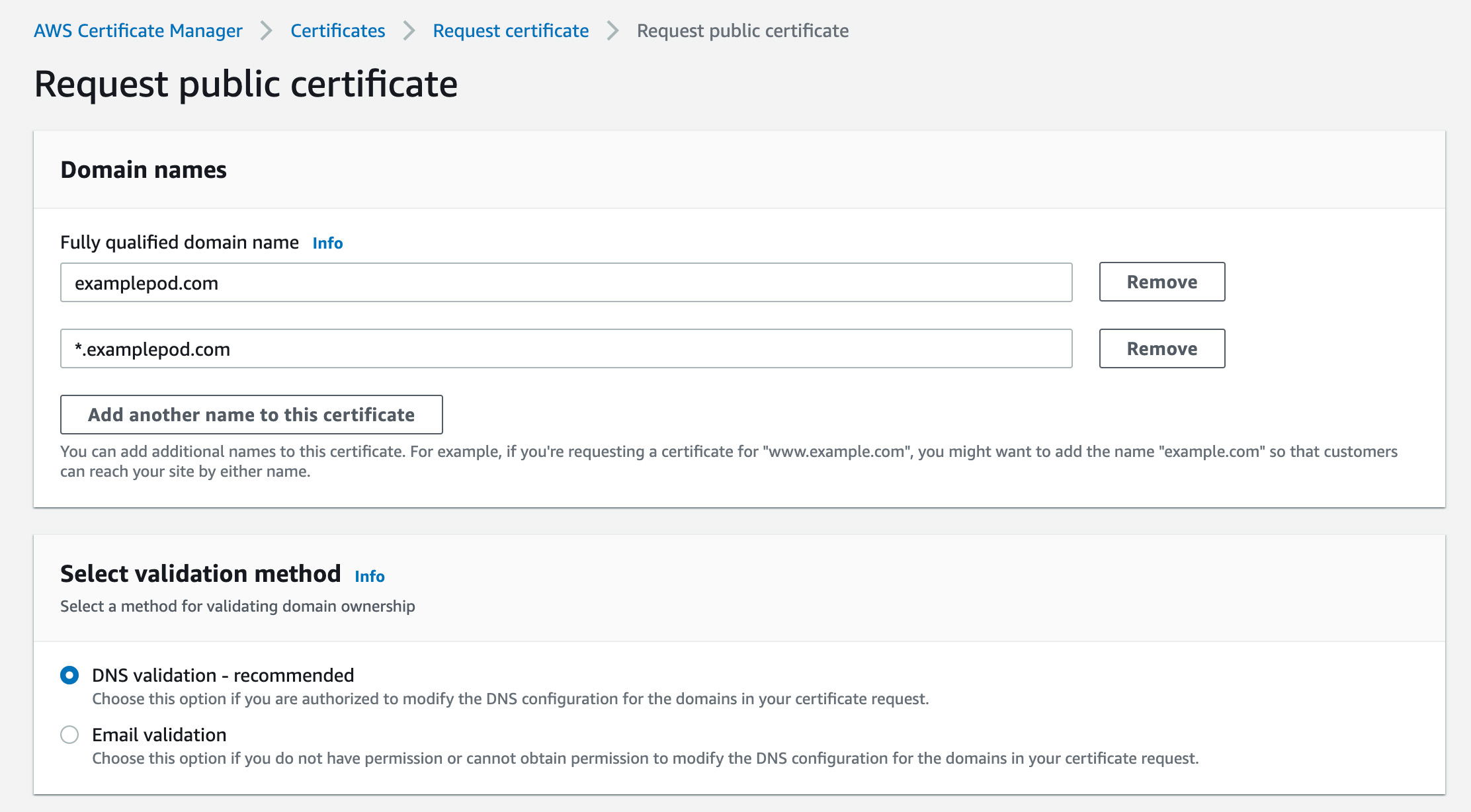Screen dimensions: 1471x812
Task: Remove the *.examplepod.com wildcard entry
Action: click(1162, 348)
